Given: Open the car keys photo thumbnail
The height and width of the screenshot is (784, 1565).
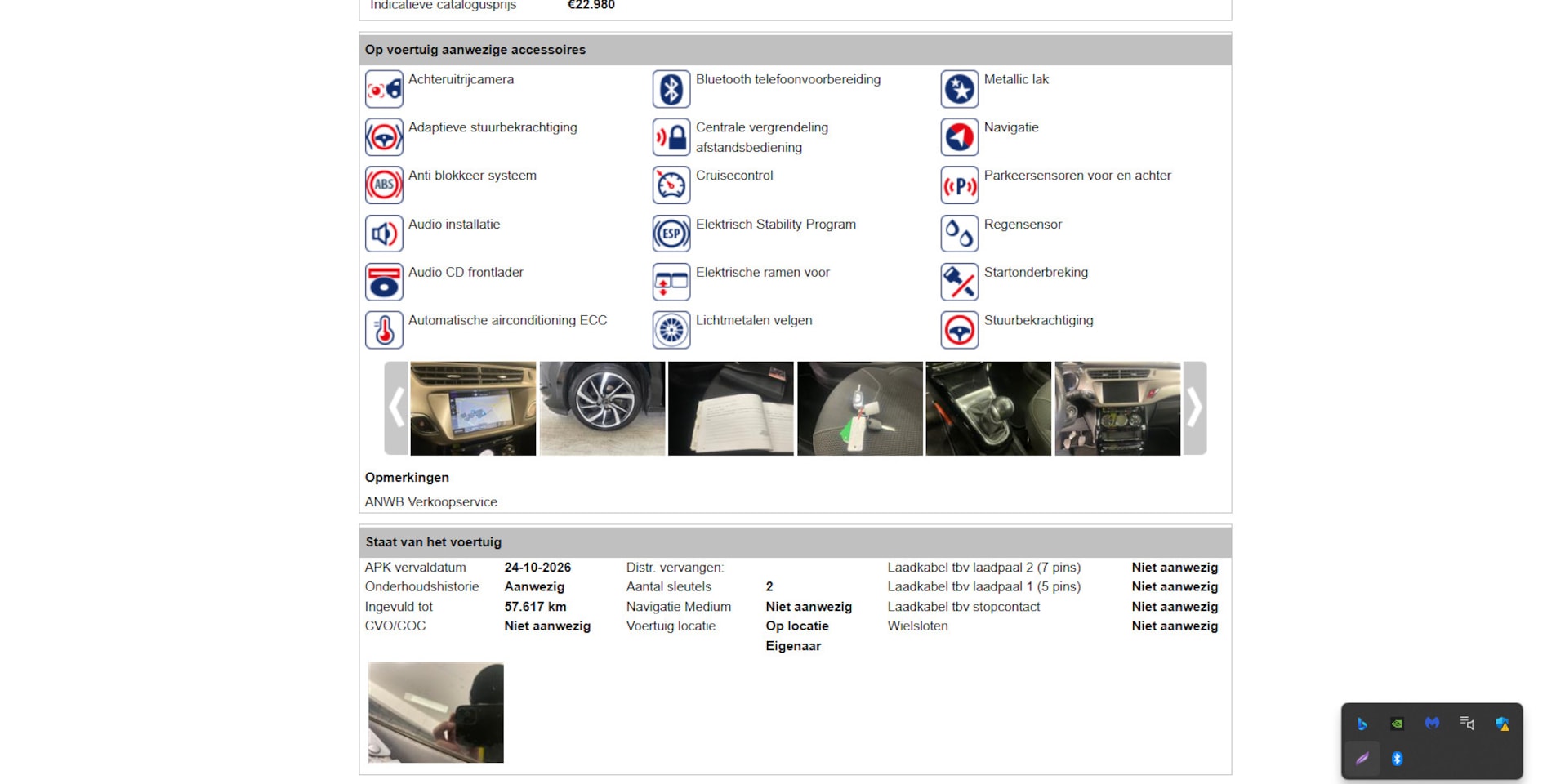Looking at the screenshot, I should point(859,408).
